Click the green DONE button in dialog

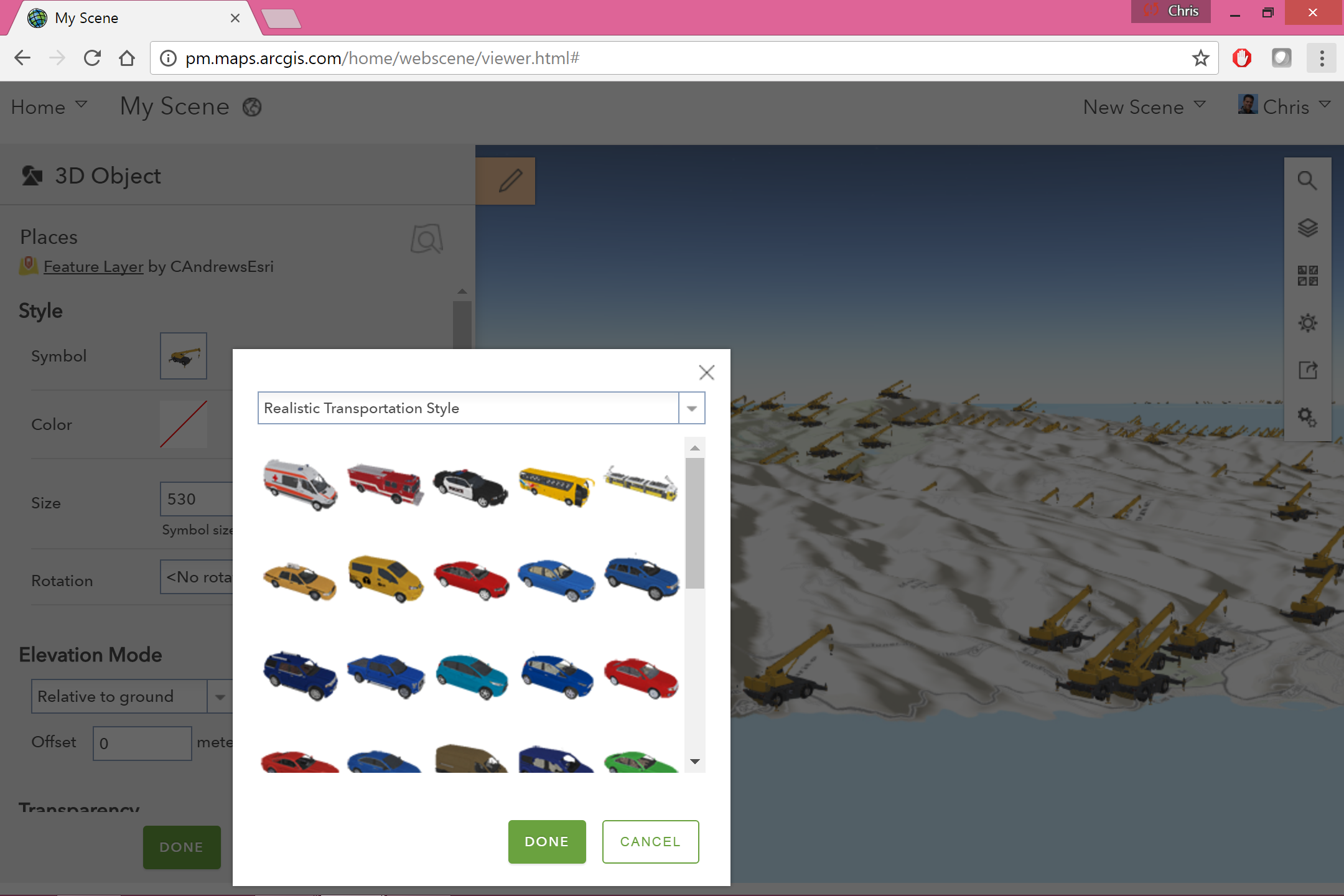[x=546, y=841]
